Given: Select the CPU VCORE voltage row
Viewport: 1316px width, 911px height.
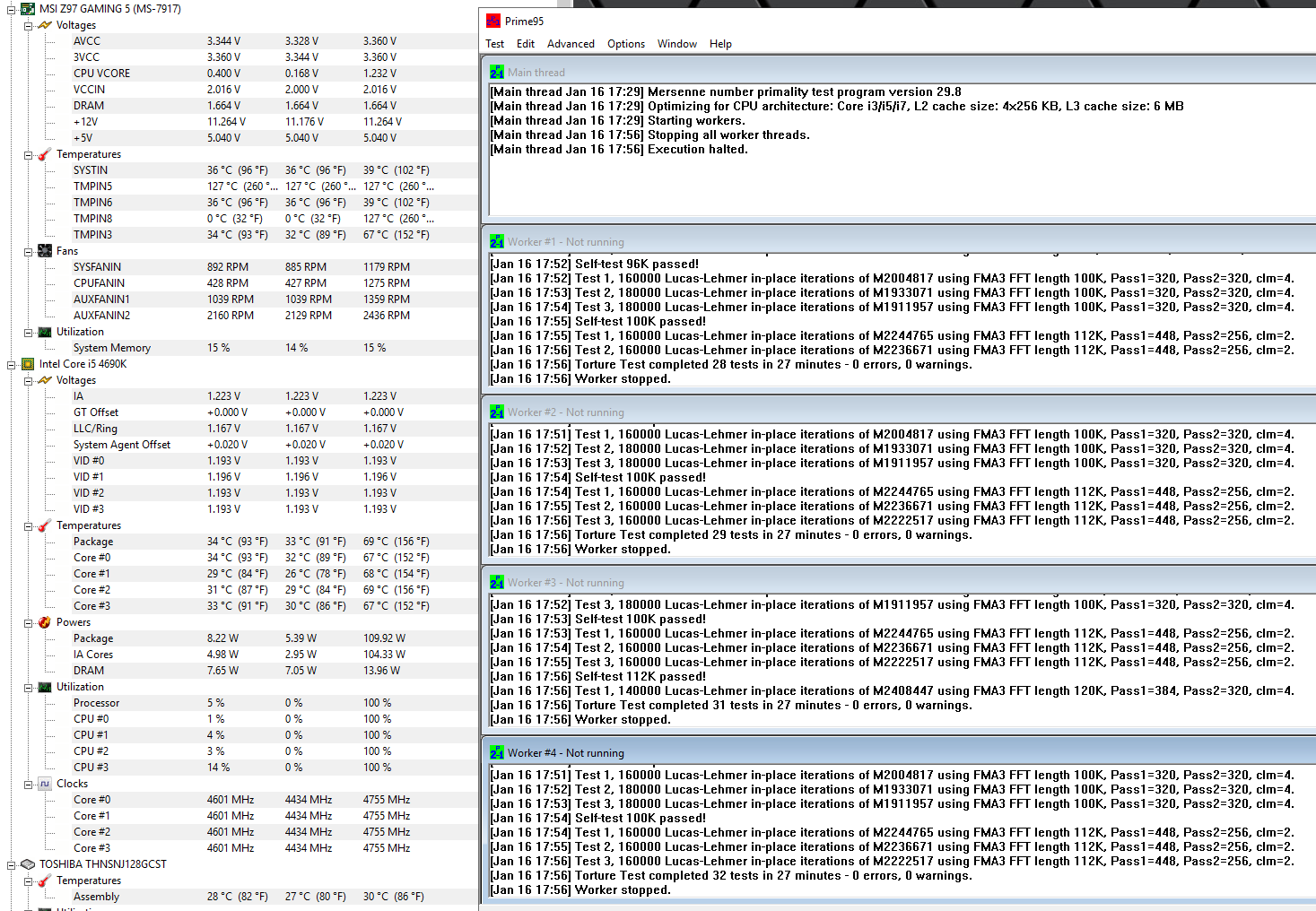Looking at the screenshot, I should (x=273, y=74).
